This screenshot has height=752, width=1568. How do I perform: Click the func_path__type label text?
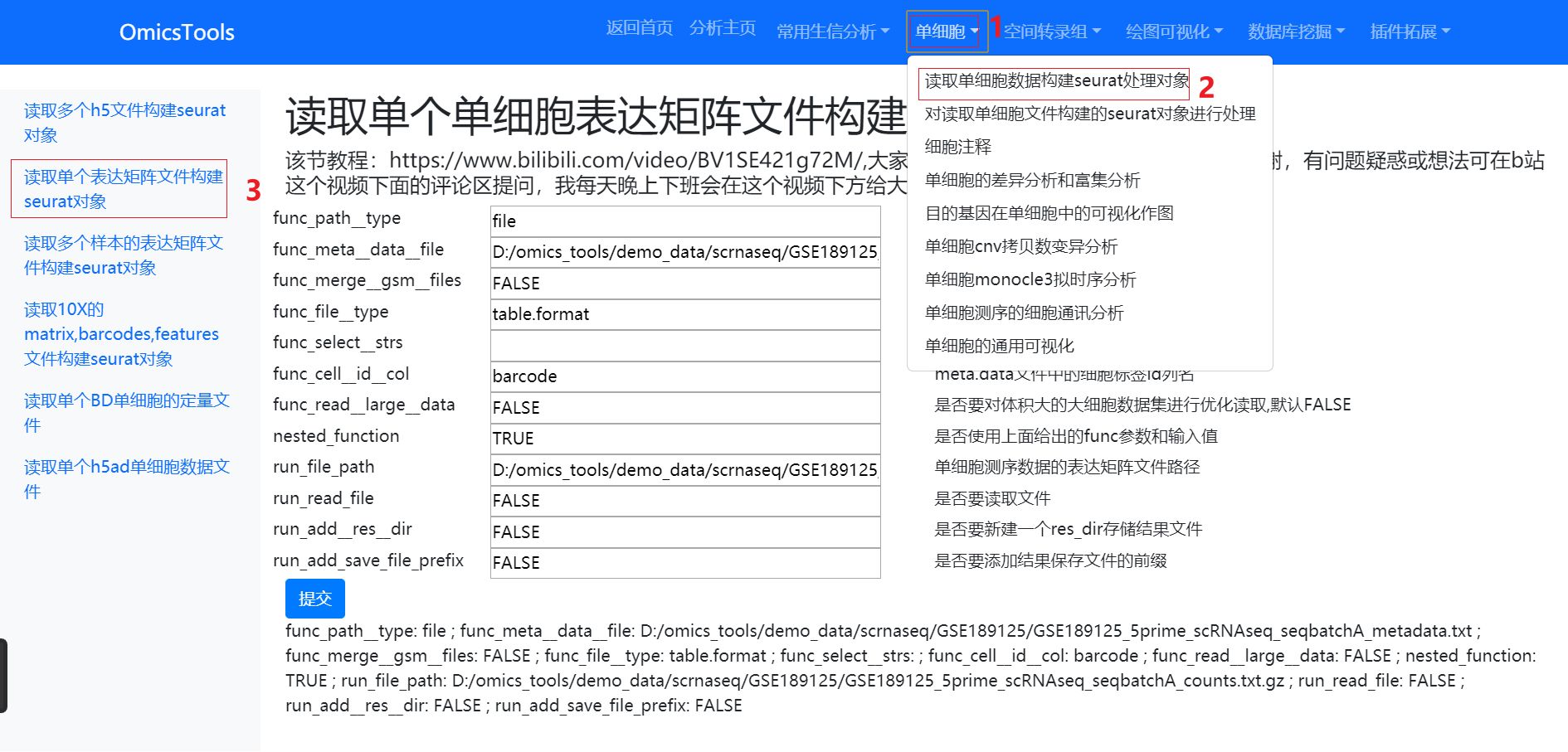click(337, 218)
